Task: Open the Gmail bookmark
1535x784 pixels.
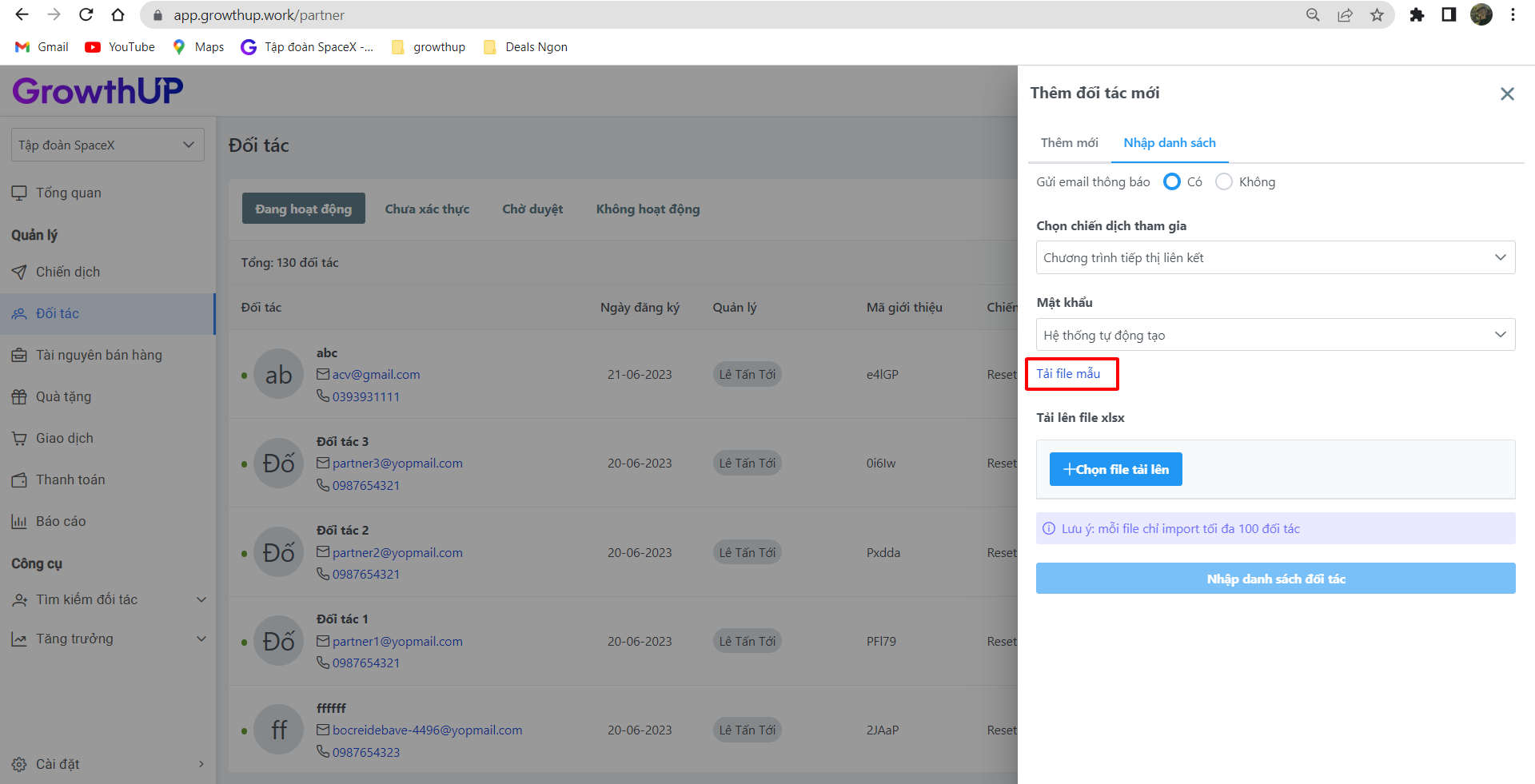Action: pyautogui.click(x=42, y=47)
